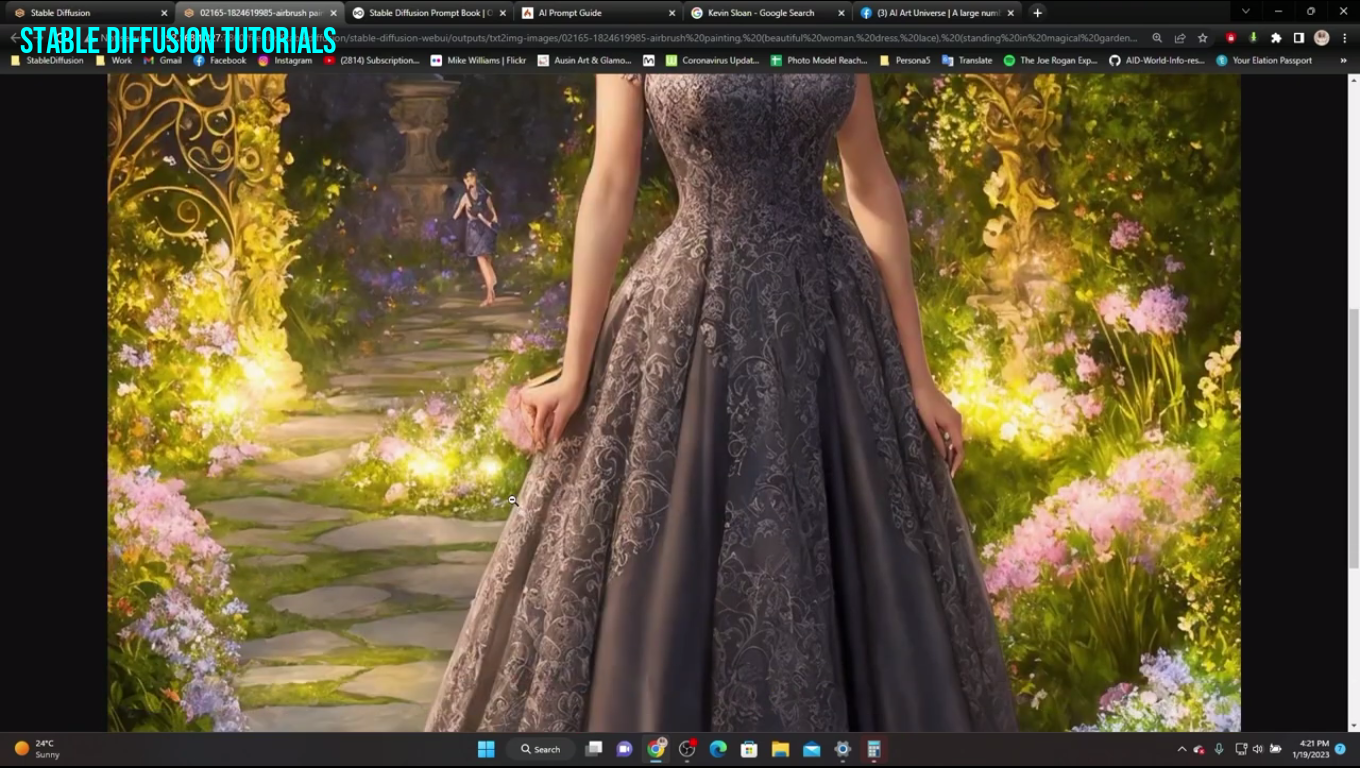Click the zoom magnifier icon in address bar
The width and height of the screenshot is (1360, 768).
pyautogui.click(x=1157, y=38)
